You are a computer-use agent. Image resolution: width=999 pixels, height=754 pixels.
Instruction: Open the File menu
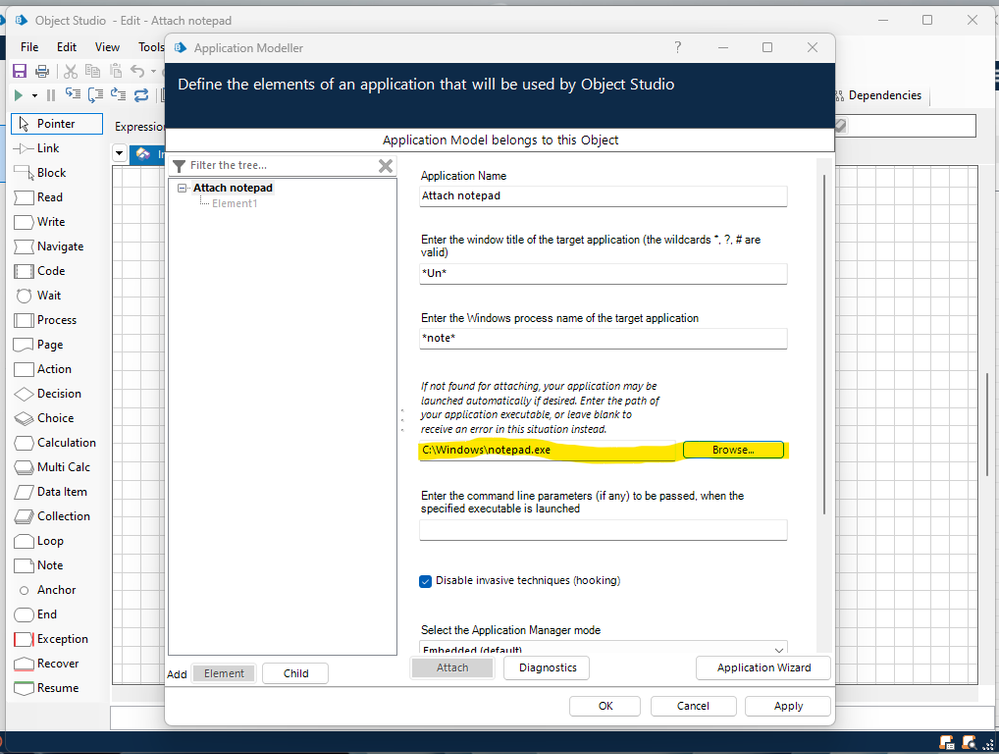29,47
